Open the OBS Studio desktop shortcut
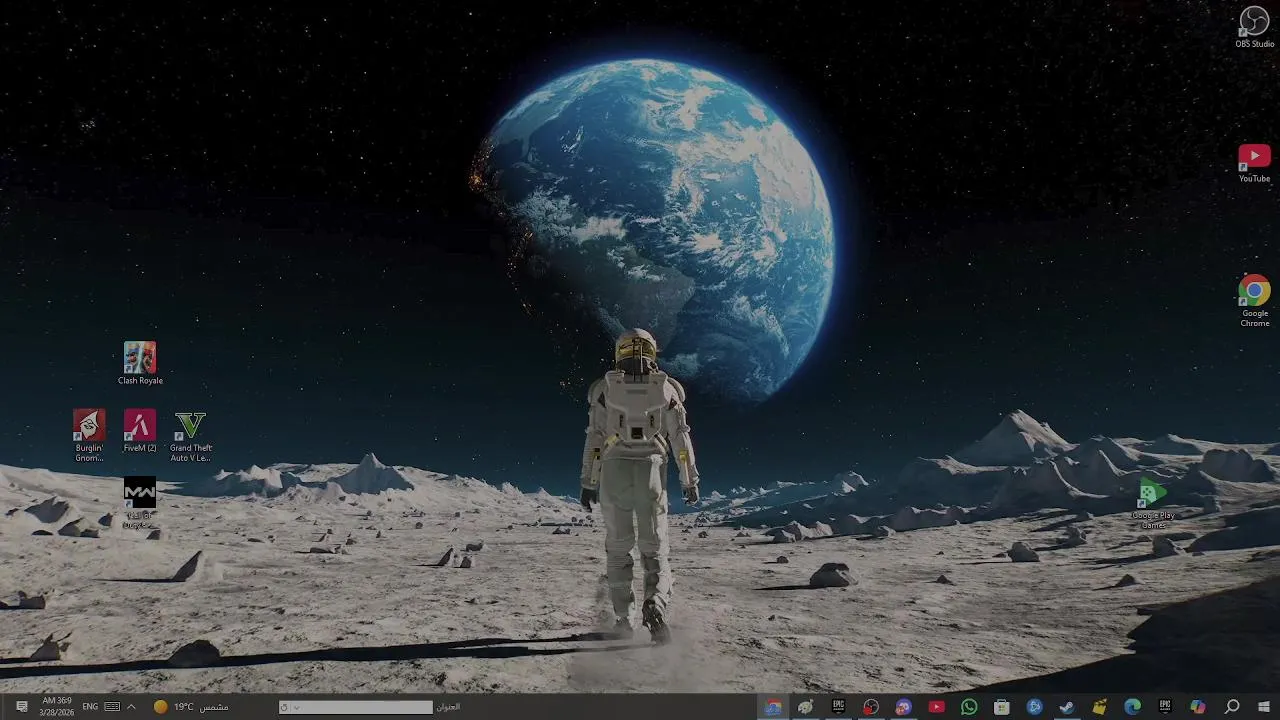Viewport: 1280px width, 720px height. [x=1254, y=26]
